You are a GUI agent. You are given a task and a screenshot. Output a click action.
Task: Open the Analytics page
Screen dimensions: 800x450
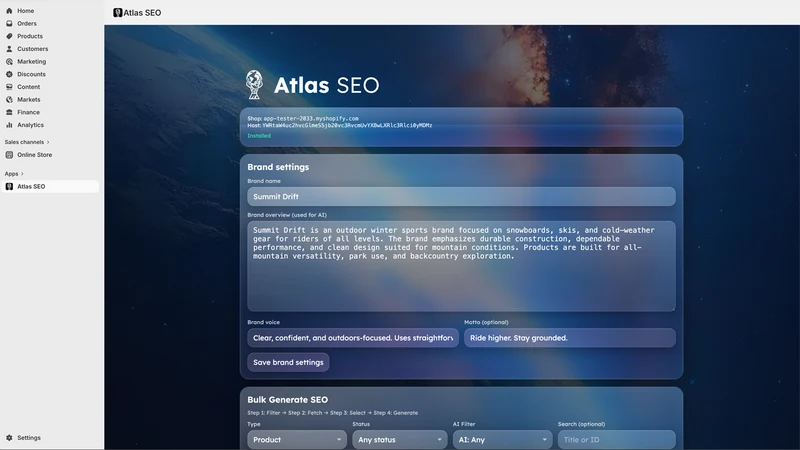pos(31,125)
